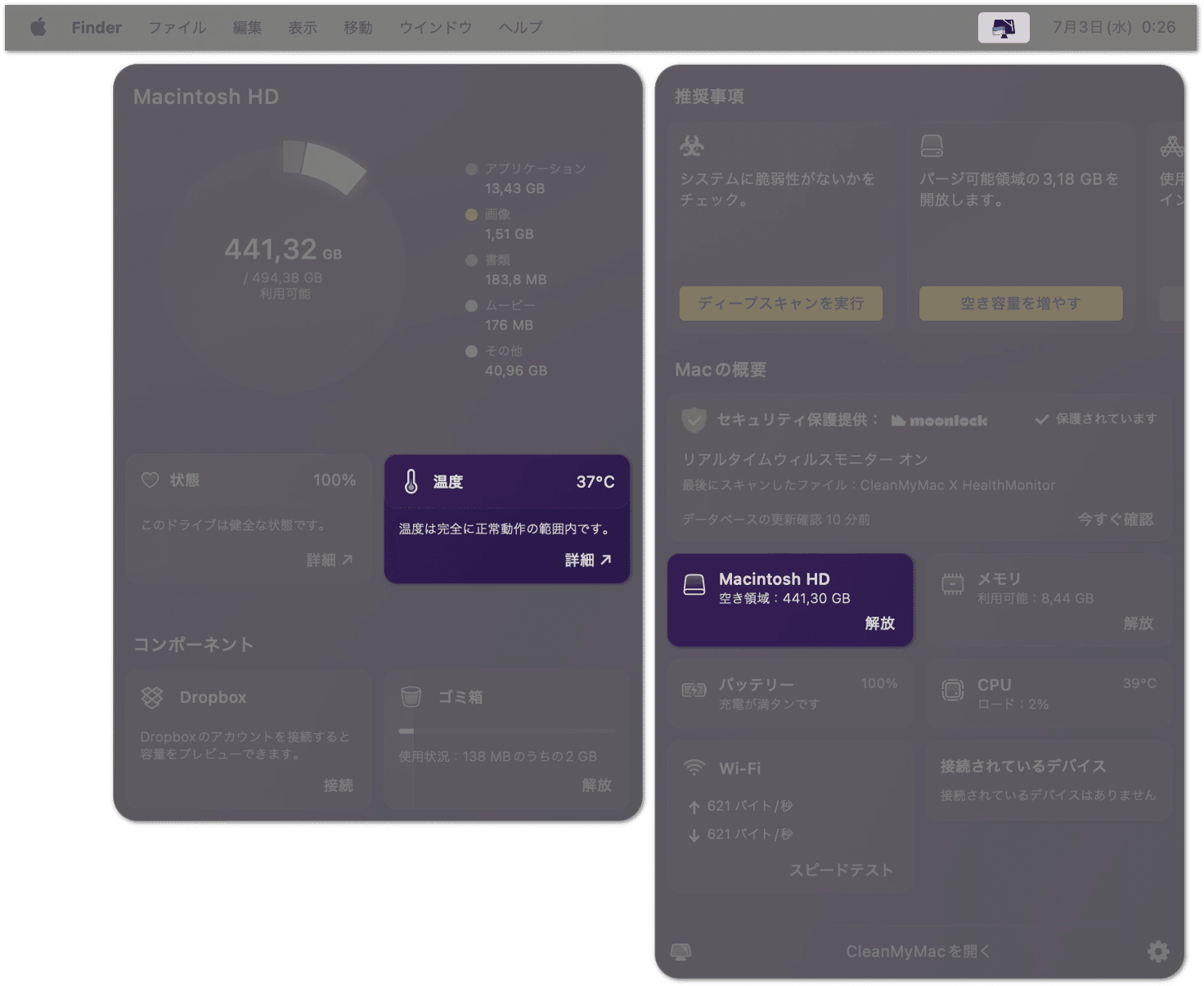Viewport: 1204px width, 986px height.
Task: Open the ファイル menu
Action: click(177, 27)
